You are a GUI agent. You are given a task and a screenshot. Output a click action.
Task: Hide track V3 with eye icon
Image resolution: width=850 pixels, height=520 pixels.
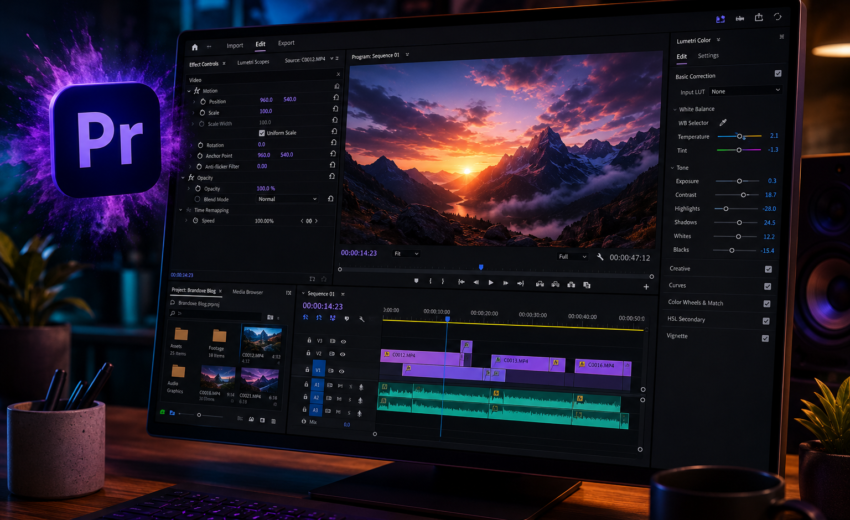click(x=343, y=342)
